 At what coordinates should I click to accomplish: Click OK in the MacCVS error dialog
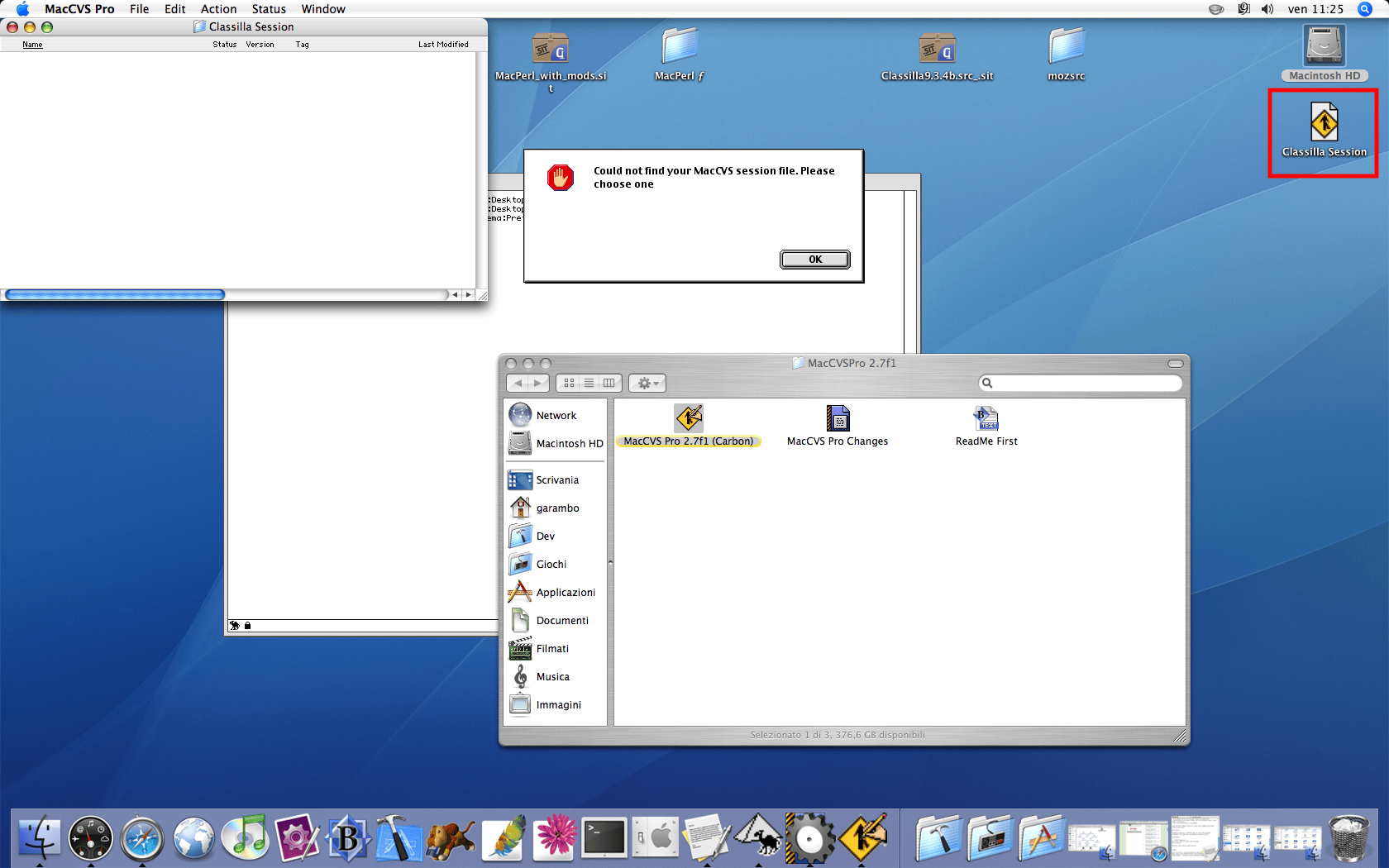pos(814,260)
